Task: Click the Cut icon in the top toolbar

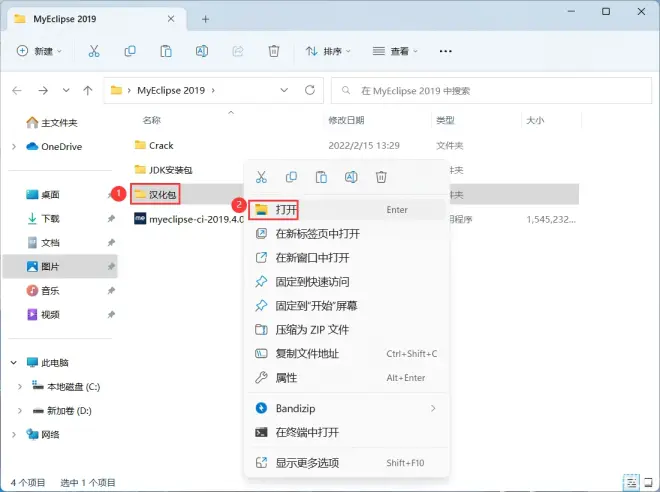Action: click(94, 51)
